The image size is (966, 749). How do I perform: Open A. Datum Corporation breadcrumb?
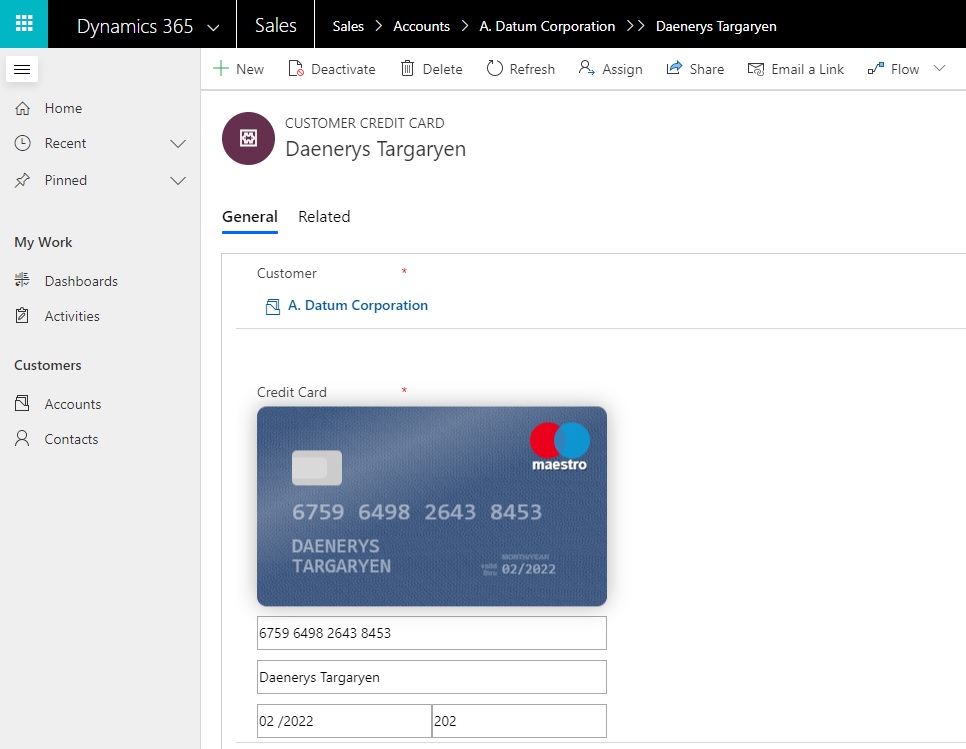click(x=547, y=26)
